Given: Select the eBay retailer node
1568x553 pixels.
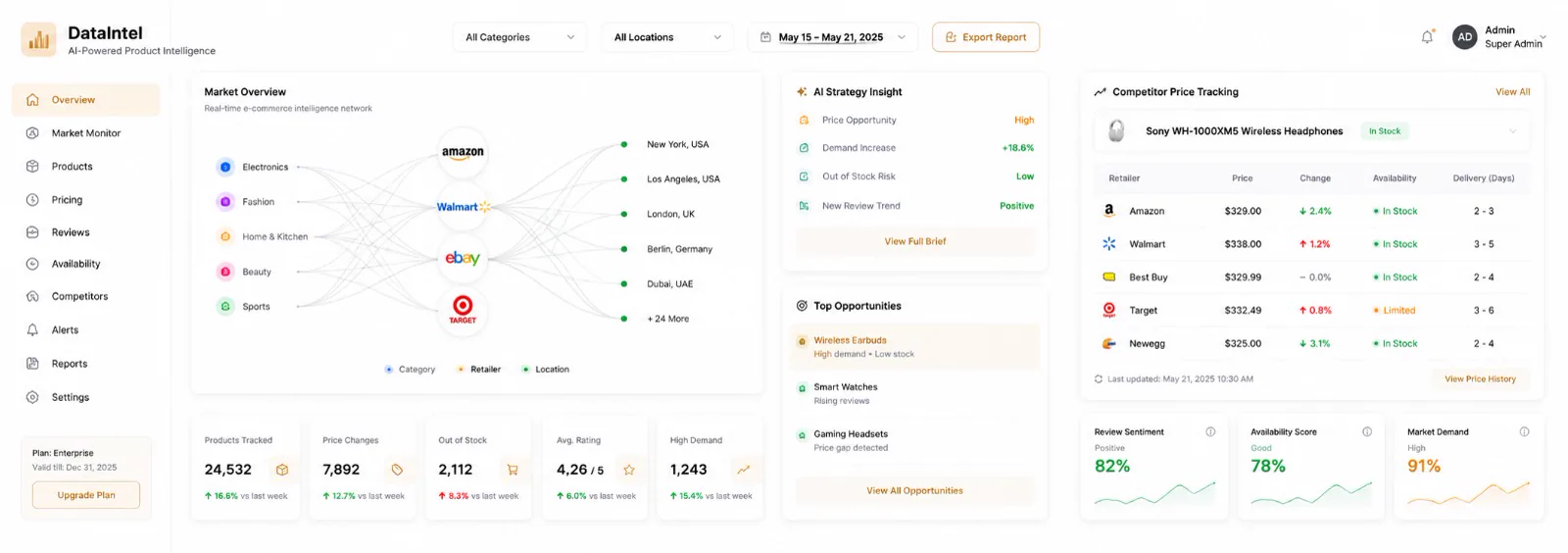Looking at the screenshot, I should click(x=463, y=258).
